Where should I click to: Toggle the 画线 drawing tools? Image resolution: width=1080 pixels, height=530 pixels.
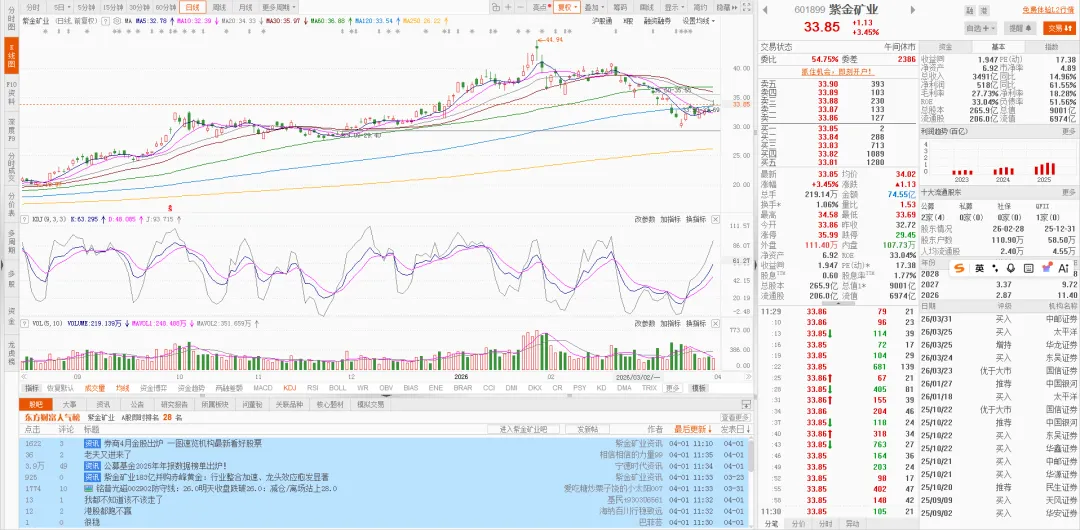click(647, 8)
